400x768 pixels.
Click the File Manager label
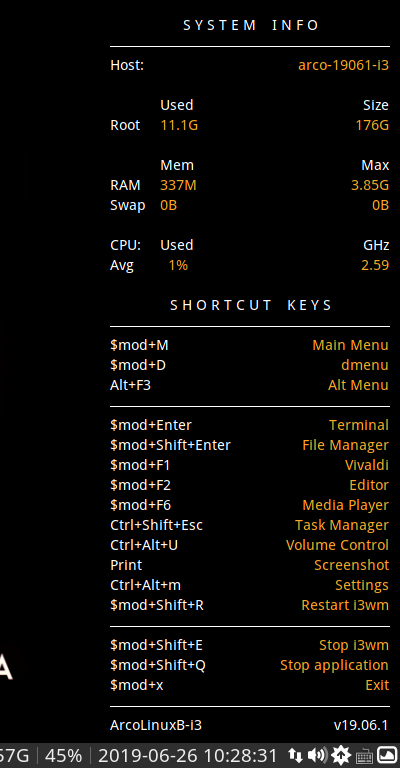346,445
